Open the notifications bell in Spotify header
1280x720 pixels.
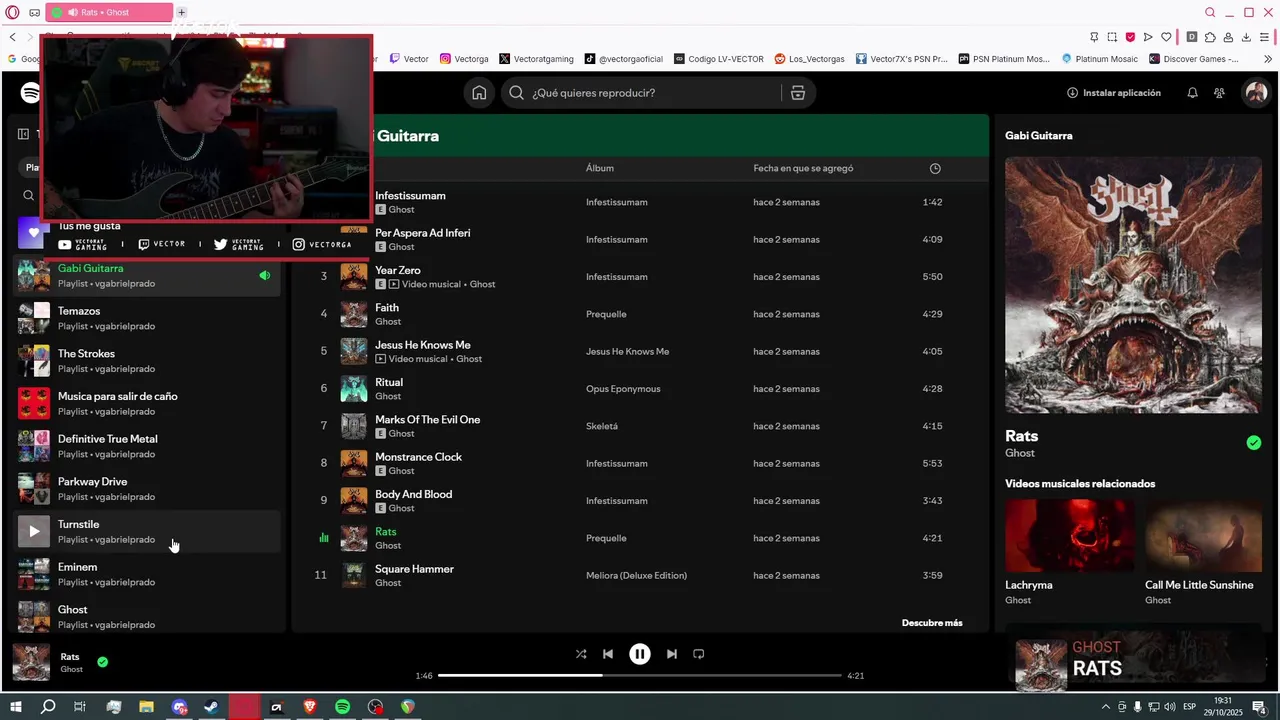point(1192,93)
